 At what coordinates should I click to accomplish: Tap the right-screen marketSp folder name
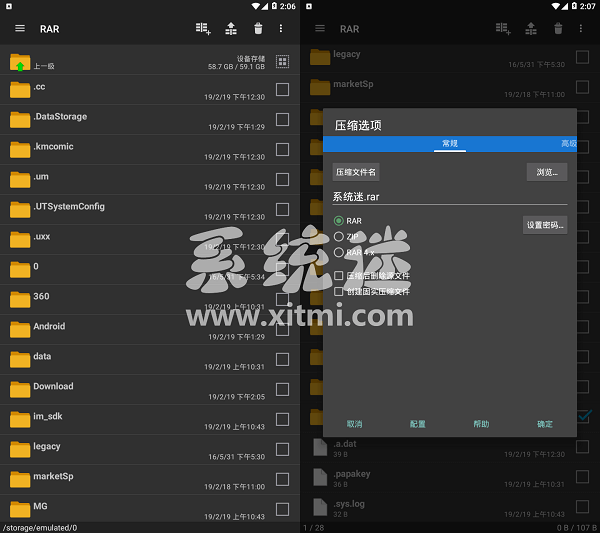tap(353, 84)
